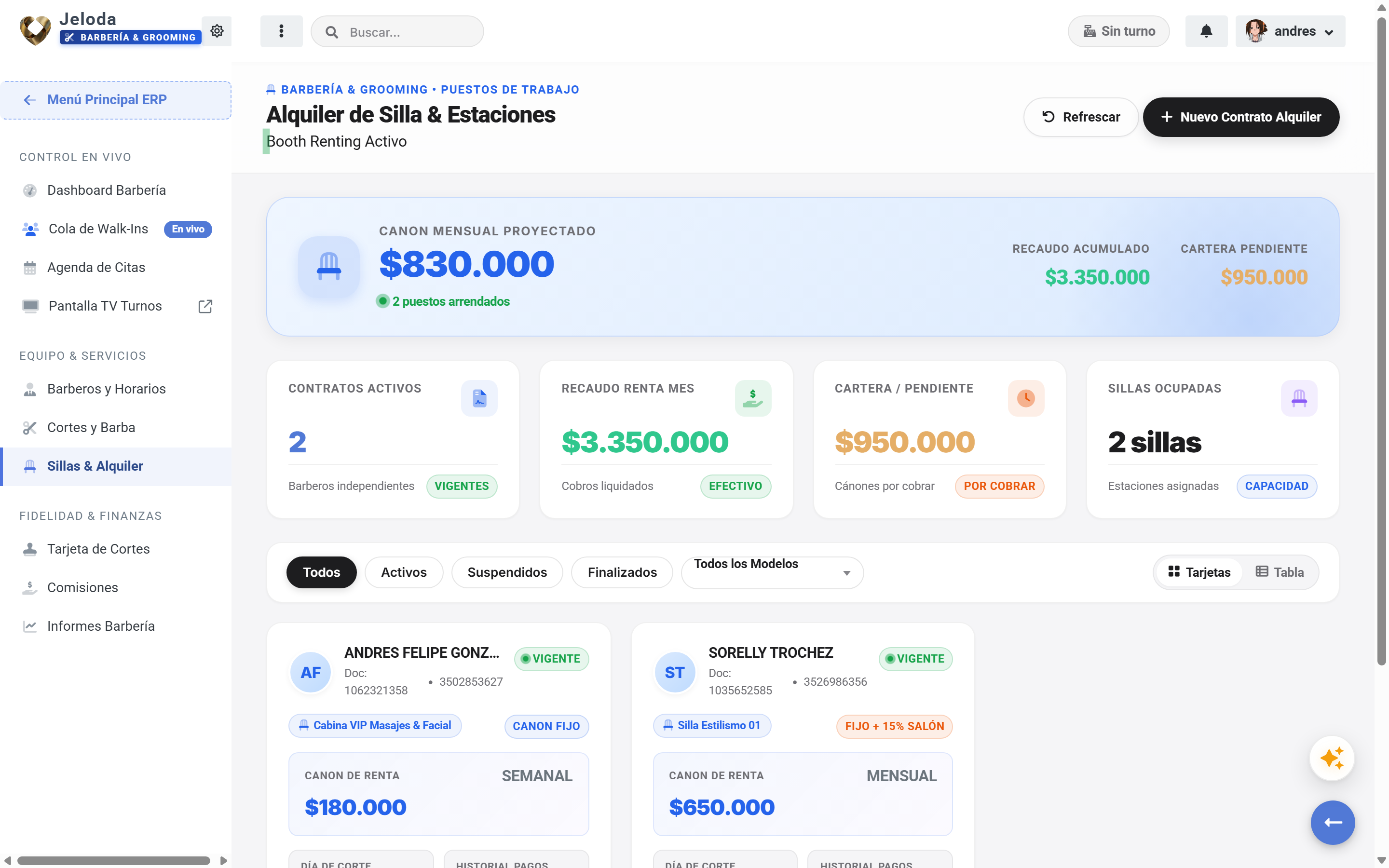Screen dimensions: 1389x868
Task: Click the contract document icon in Contratos Activos
Action: coord(479,398)
